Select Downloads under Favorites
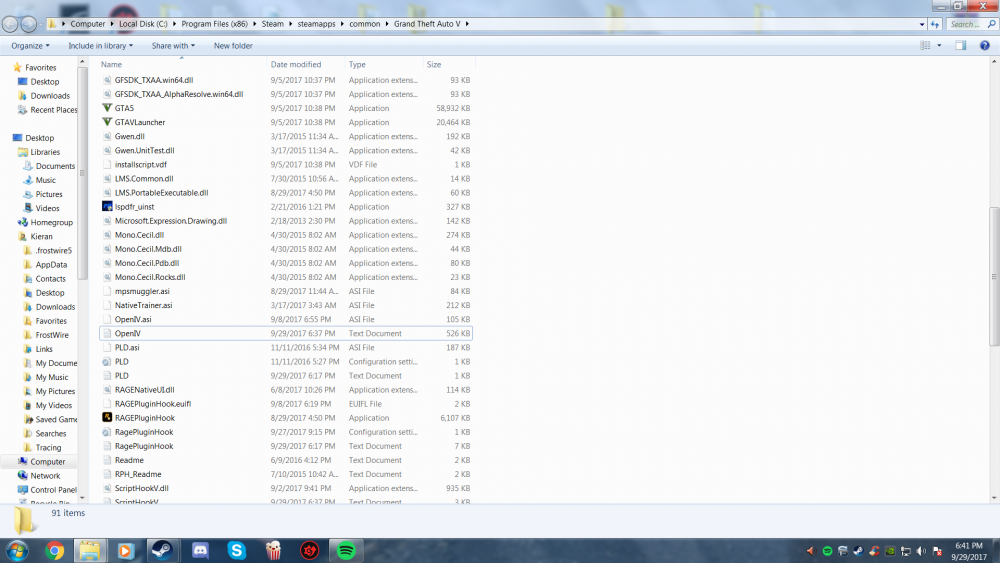This screenshot has width=1000, height=563. tap(50, 96)
